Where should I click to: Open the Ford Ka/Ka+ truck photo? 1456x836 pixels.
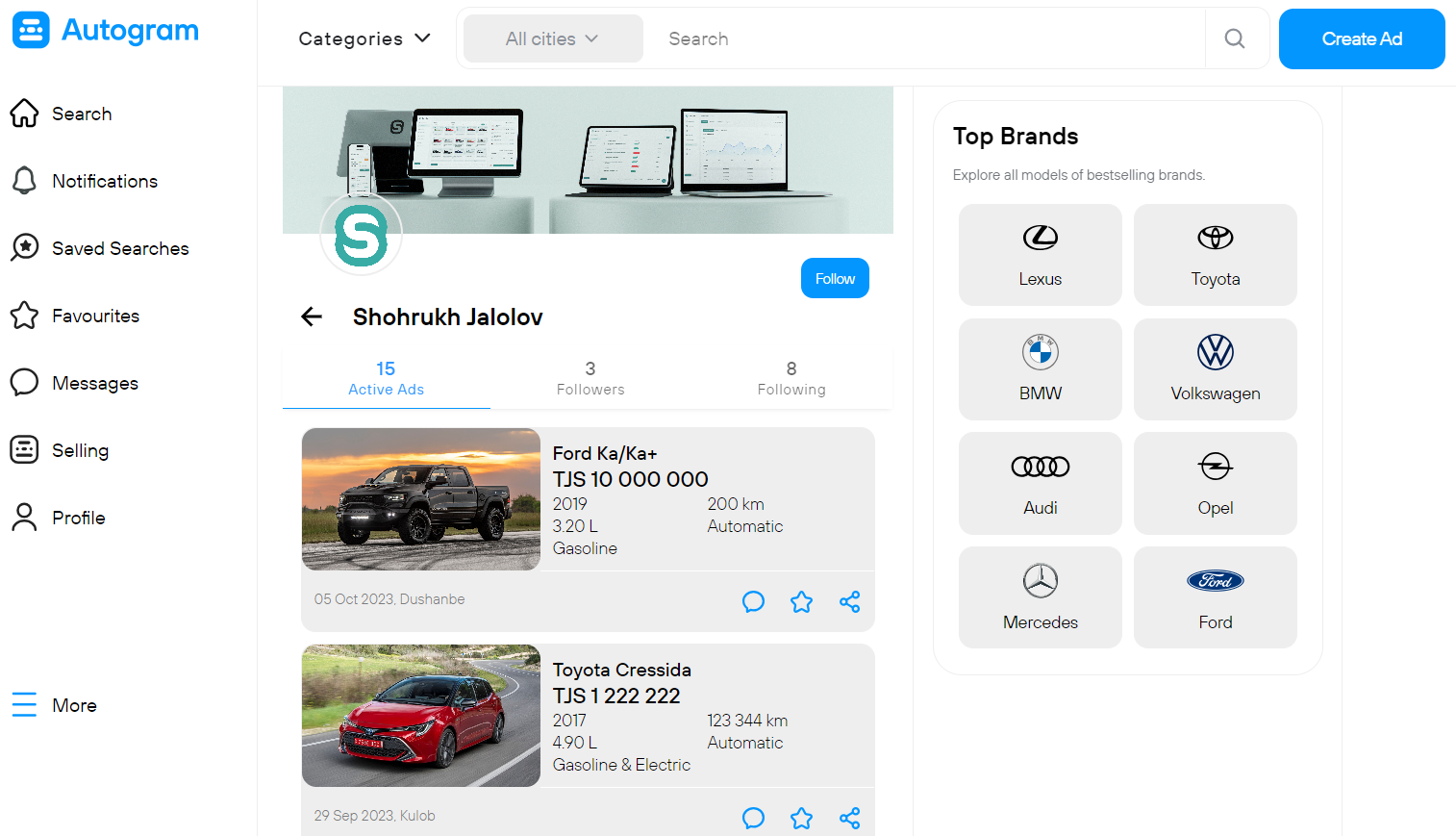[x=421, y=499]
